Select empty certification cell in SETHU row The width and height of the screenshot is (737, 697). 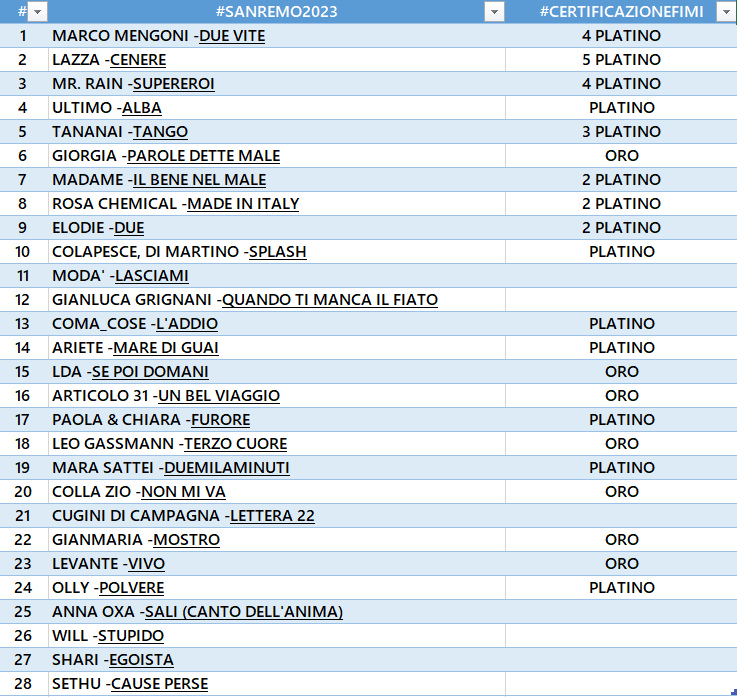(x=621, y=683)
